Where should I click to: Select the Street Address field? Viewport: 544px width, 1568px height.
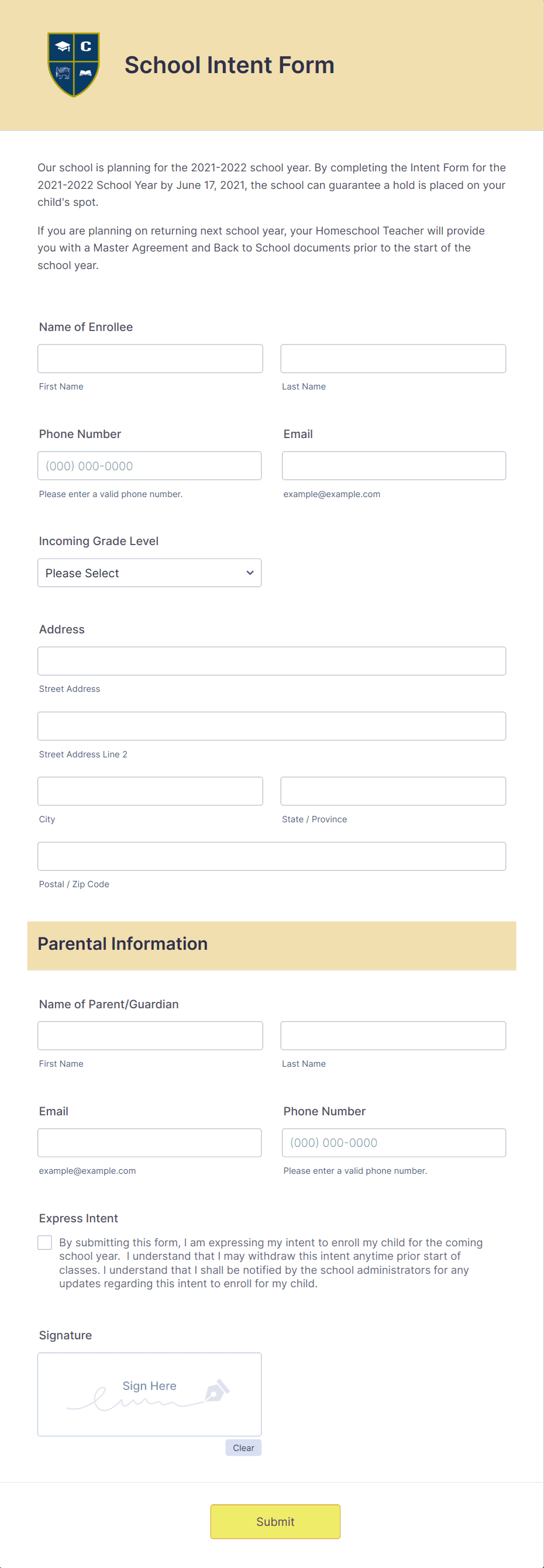[272, 661]
